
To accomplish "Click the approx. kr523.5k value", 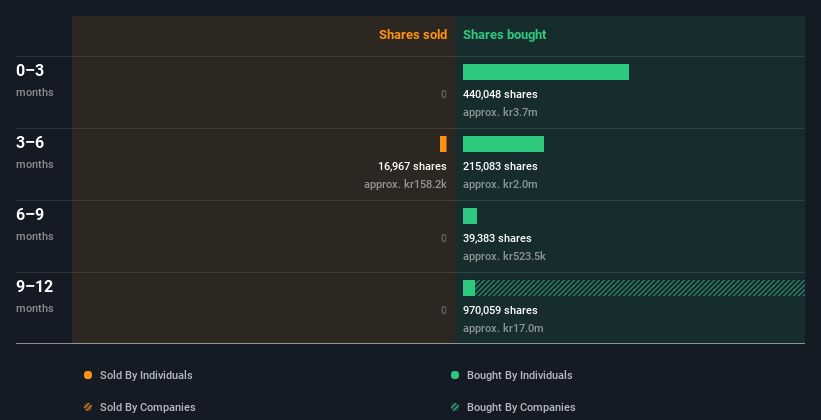I will click(504, 256).
